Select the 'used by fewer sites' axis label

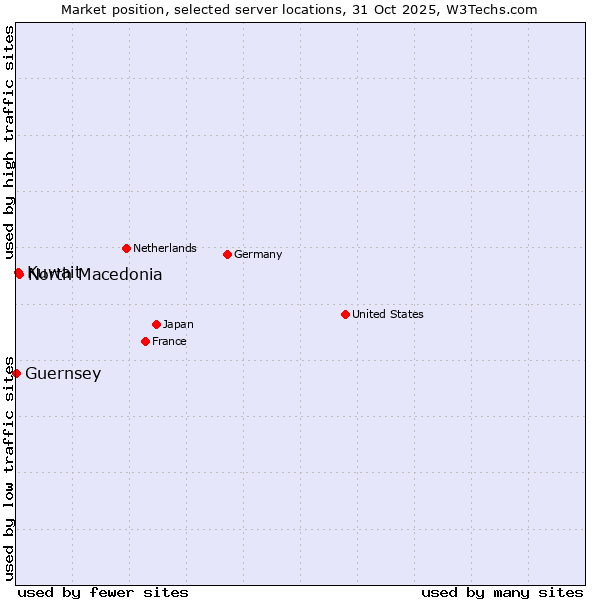click(x=103, y=592)
